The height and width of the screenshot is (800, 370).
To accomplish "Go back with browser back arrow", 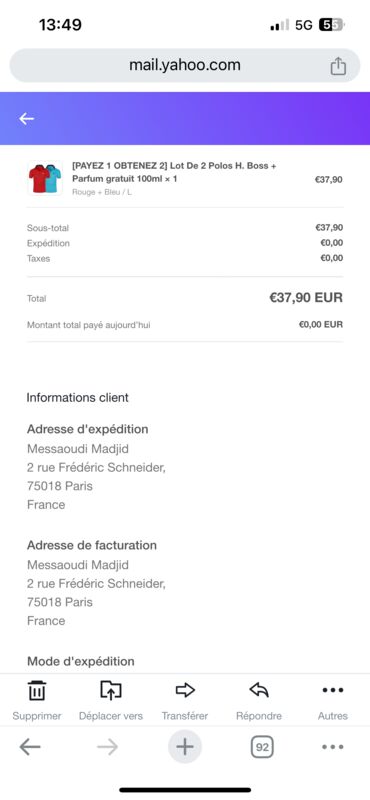I will pyautogui.click(x=30, y=747).
